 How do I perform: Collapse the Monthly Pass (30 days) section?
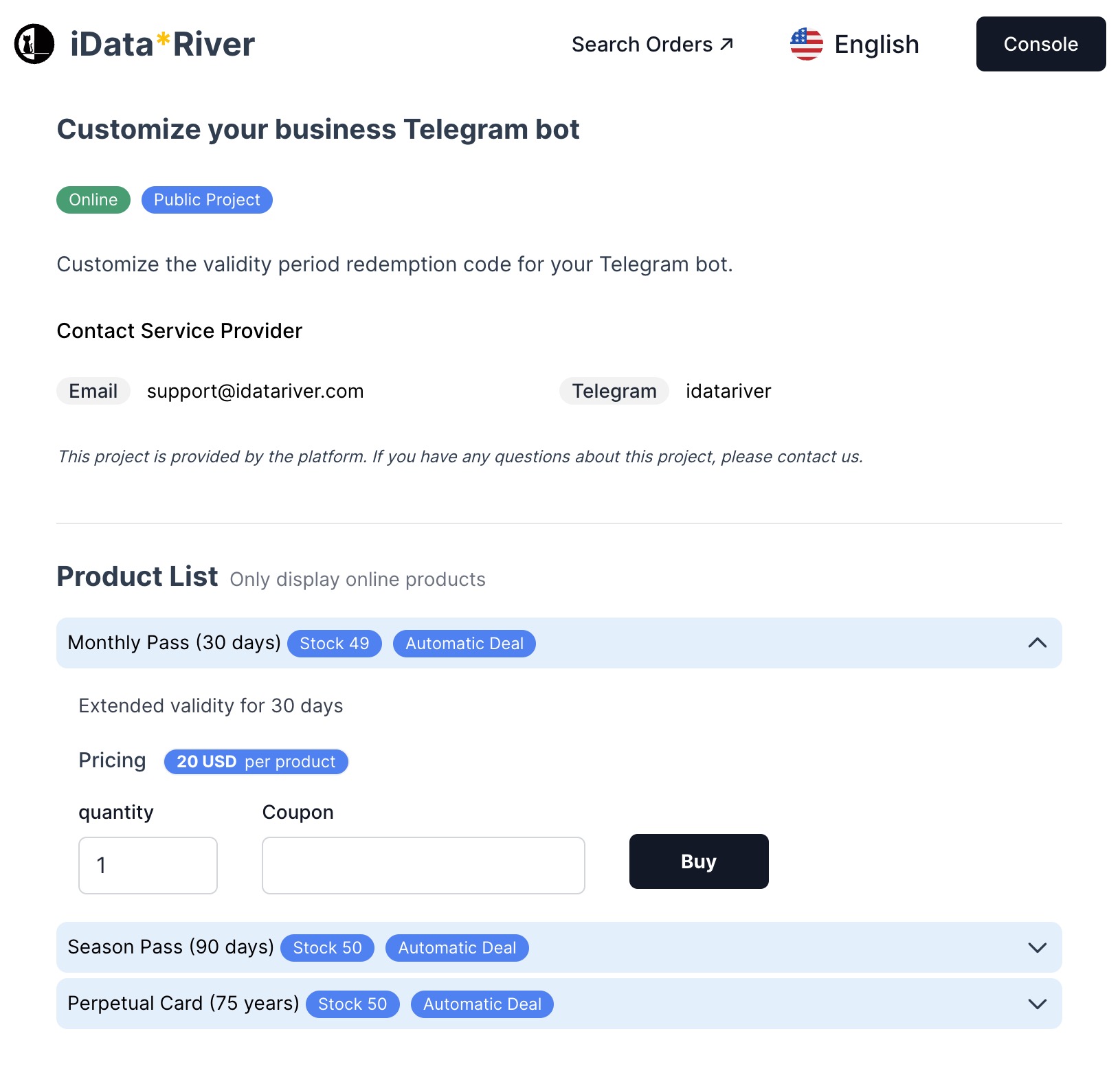(x=1038, y=643)
